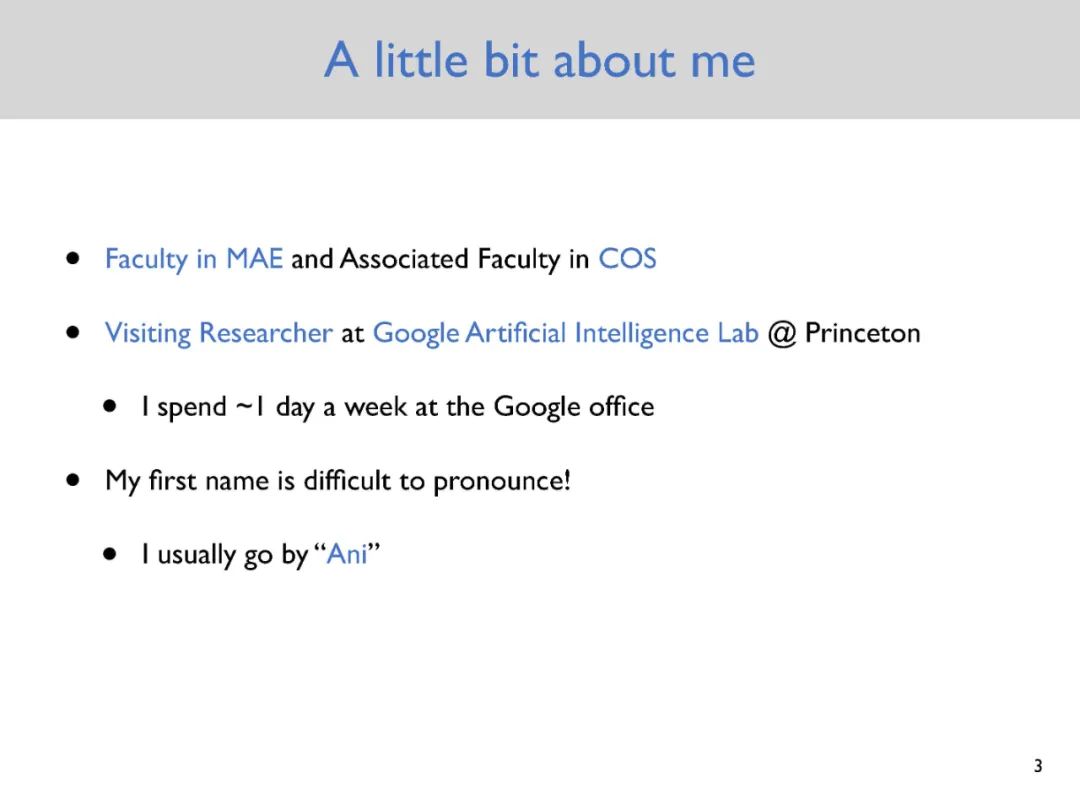1080x810 pixels.
Task: Click the sub-bullet before "I usually go by"
Action: click(x=110, y=554)
